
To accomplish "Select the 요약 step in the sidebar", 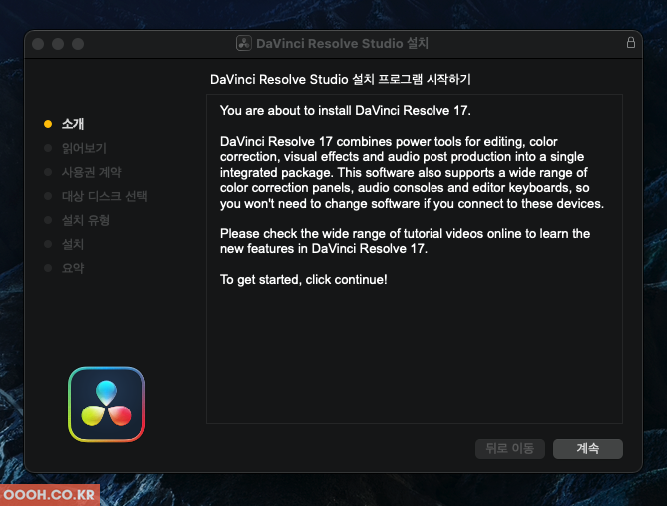I will pyautogui.click(x=73, y=268).
